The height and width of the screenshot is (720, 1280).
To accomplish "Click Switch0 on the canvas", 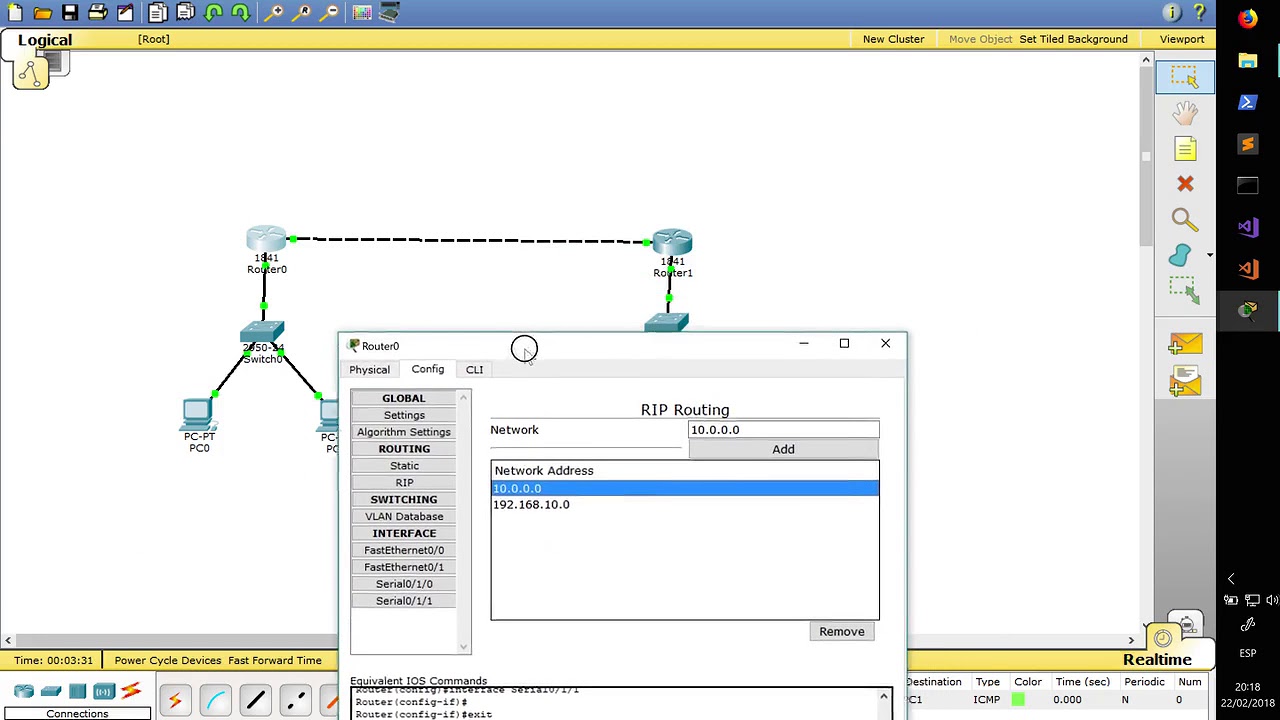I will (262, 333).
